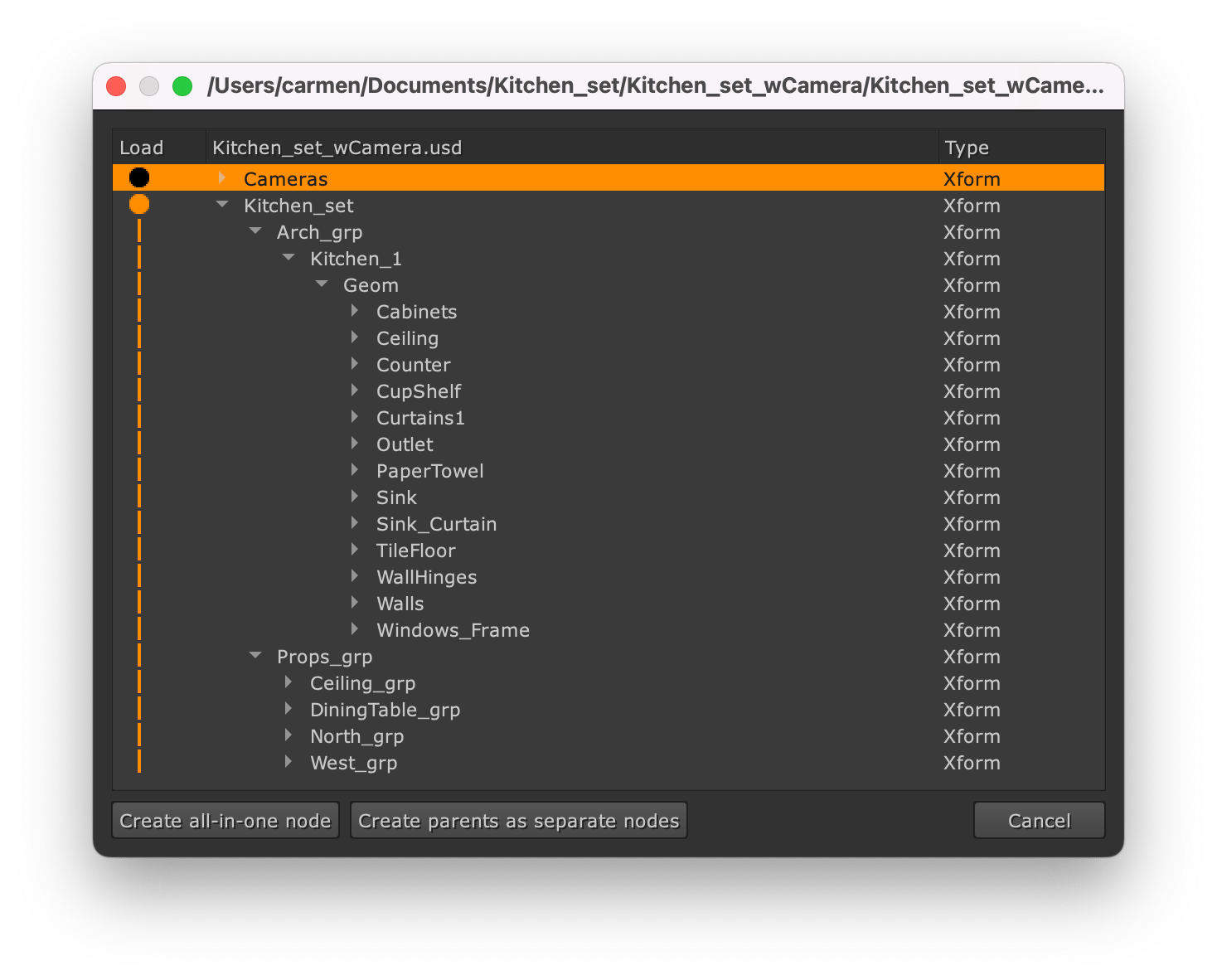
Task: Click the Kitchen_set_wCamera.usd column header
Action: point(335,147)
